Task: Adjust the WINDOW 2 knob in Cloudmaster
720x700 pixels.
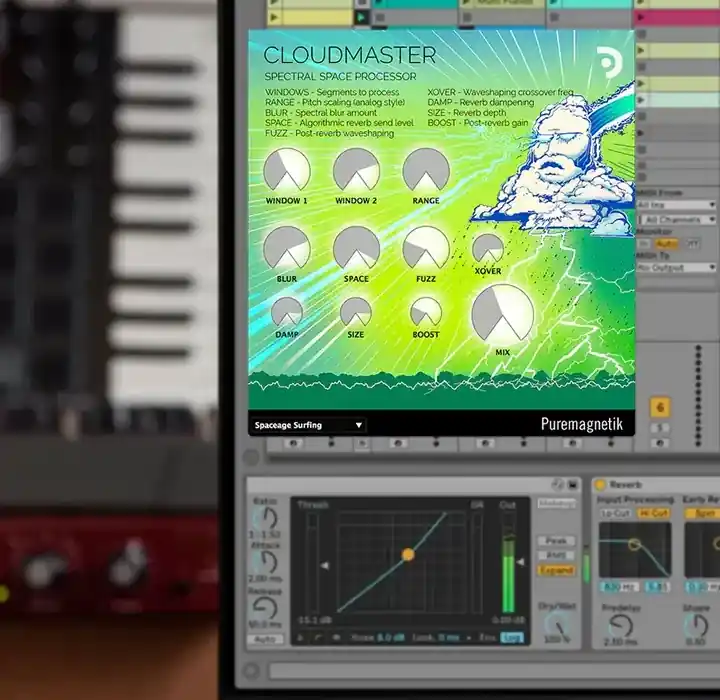Action: 356,169
